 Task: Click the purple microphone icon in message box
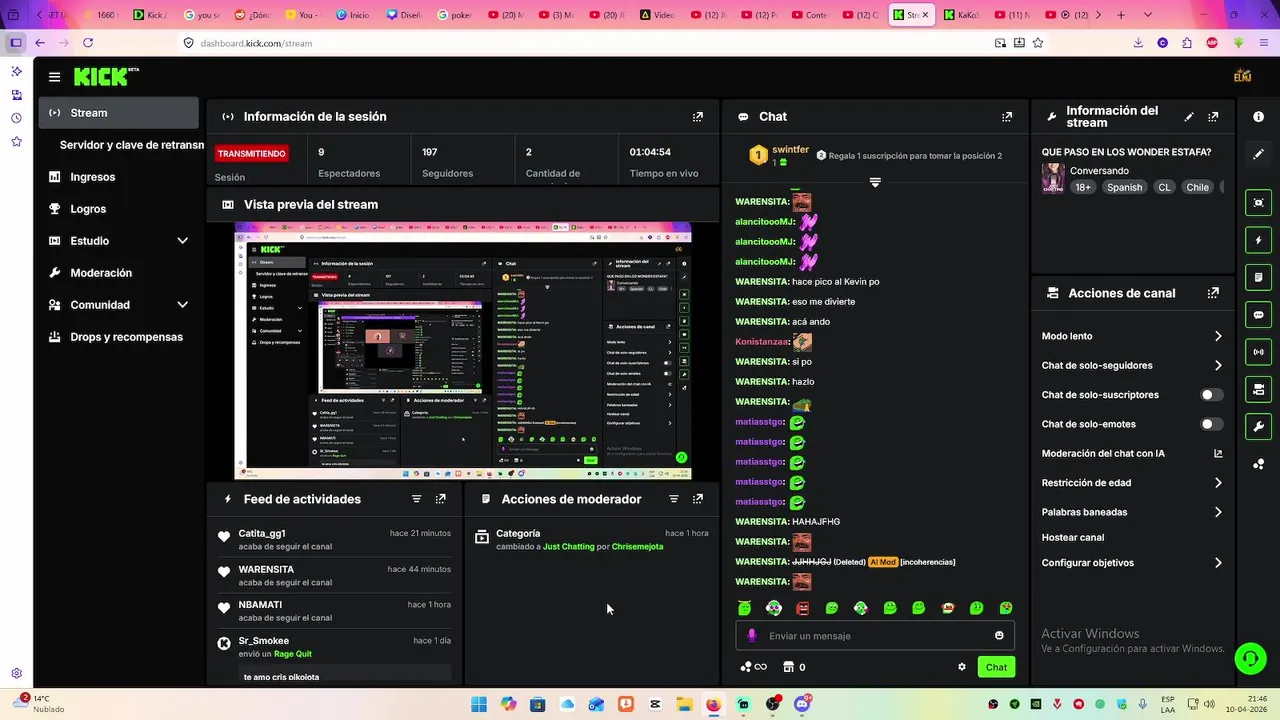(752, 636)
